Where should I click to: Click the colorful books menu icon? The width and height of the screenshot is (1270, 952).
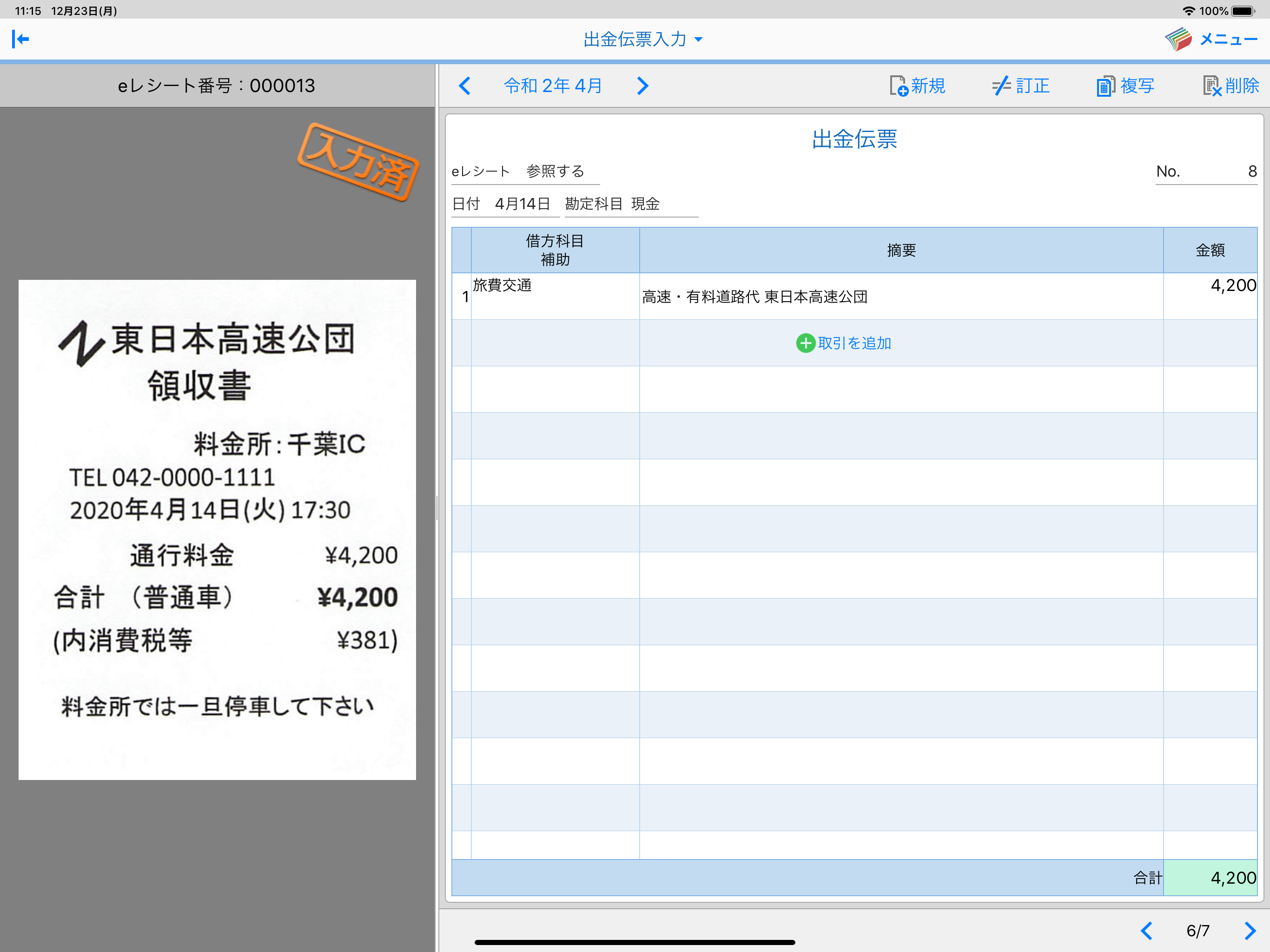[x=1178, y=39]
